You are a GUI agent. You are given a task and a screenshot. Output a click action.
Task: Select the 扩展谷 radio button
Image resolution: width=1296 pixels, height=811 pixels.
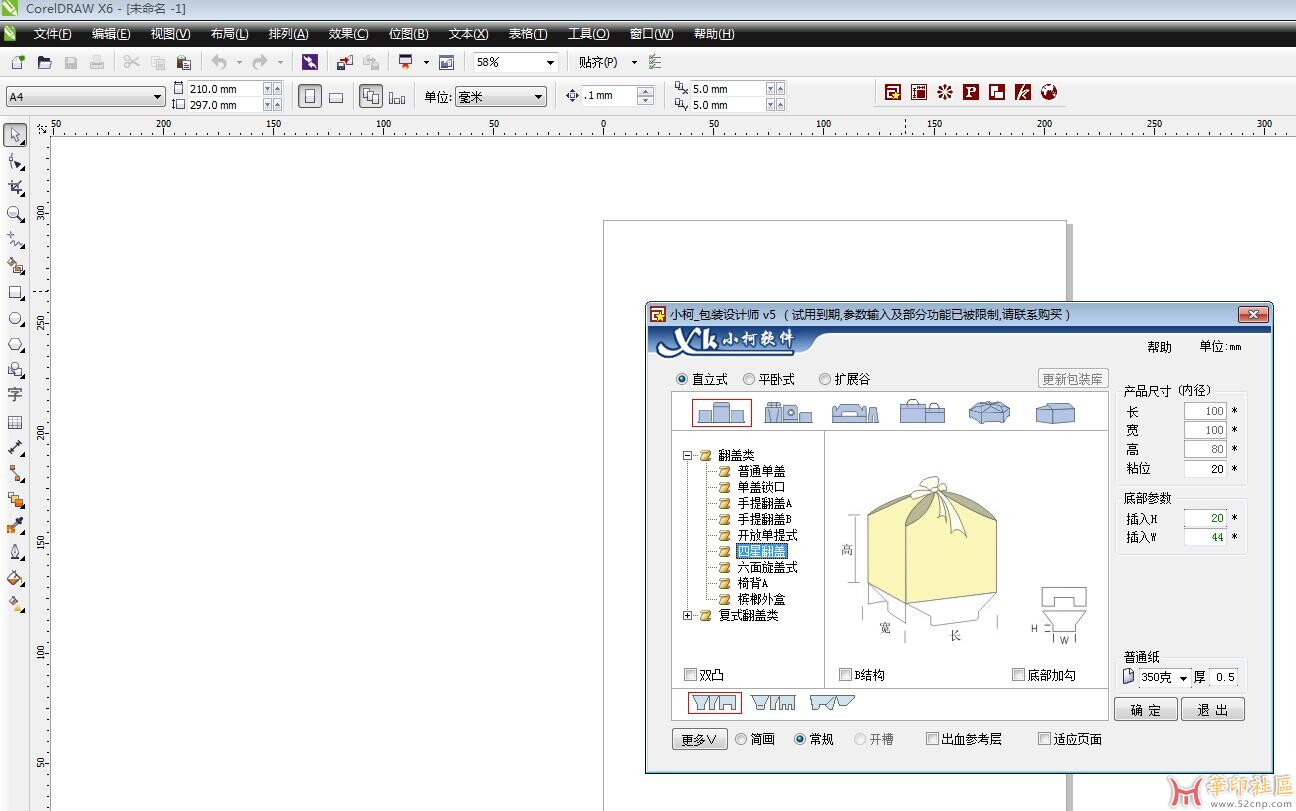pyautogui.click(x=844, y=379)
